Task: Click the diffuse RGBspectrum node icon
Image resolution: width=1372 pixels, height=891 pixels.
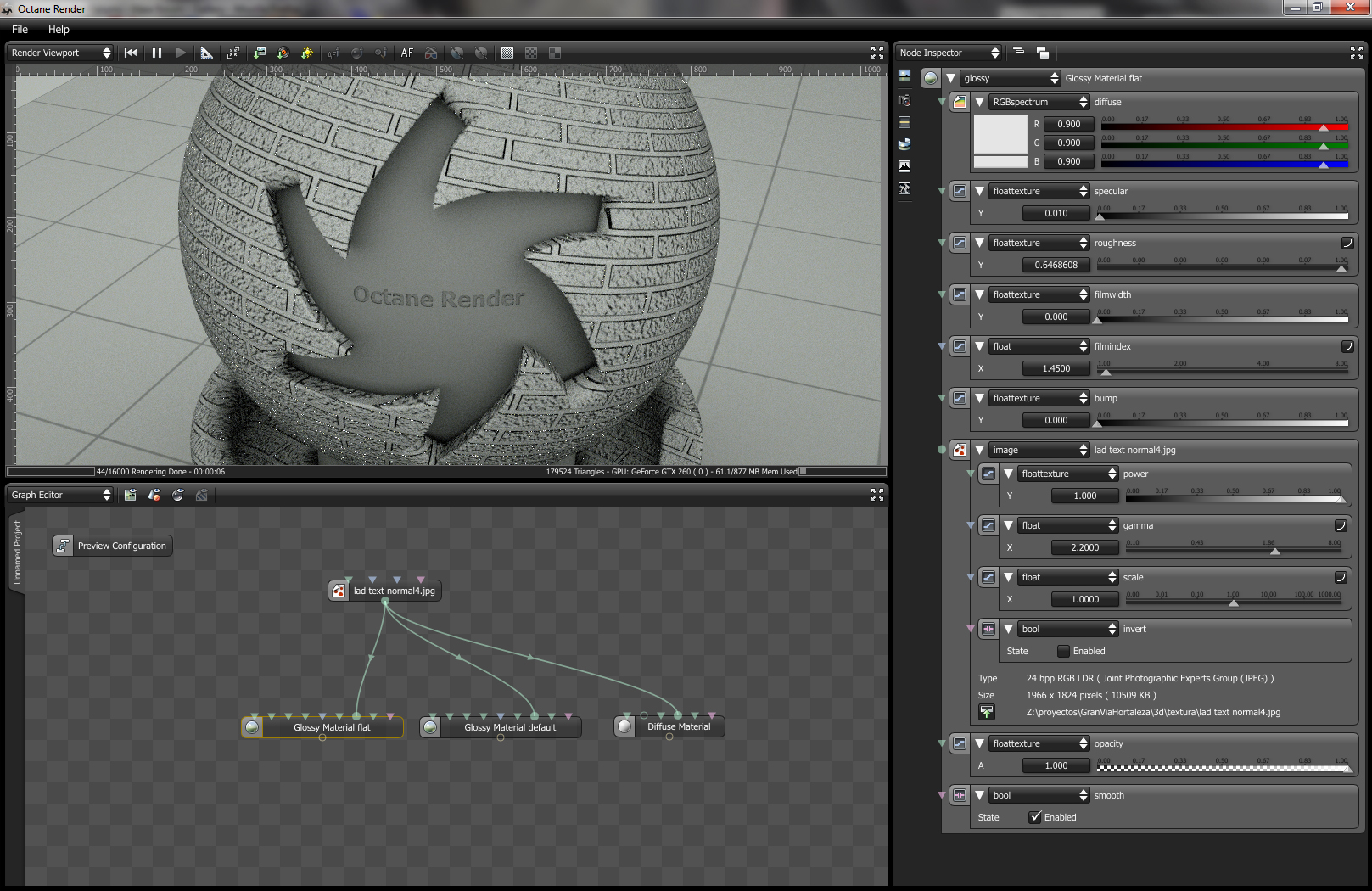Action: 960,102
